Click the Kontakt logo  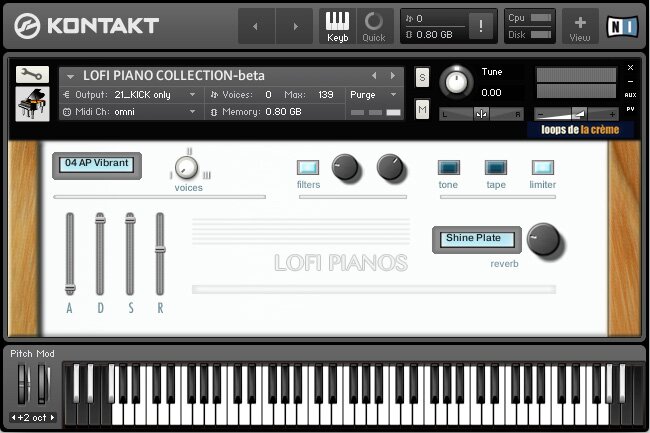point(87,26)
